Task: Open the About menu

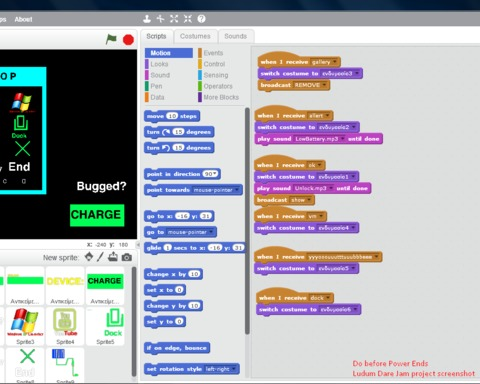Action: pyautogui.click(x=23, y=19)
